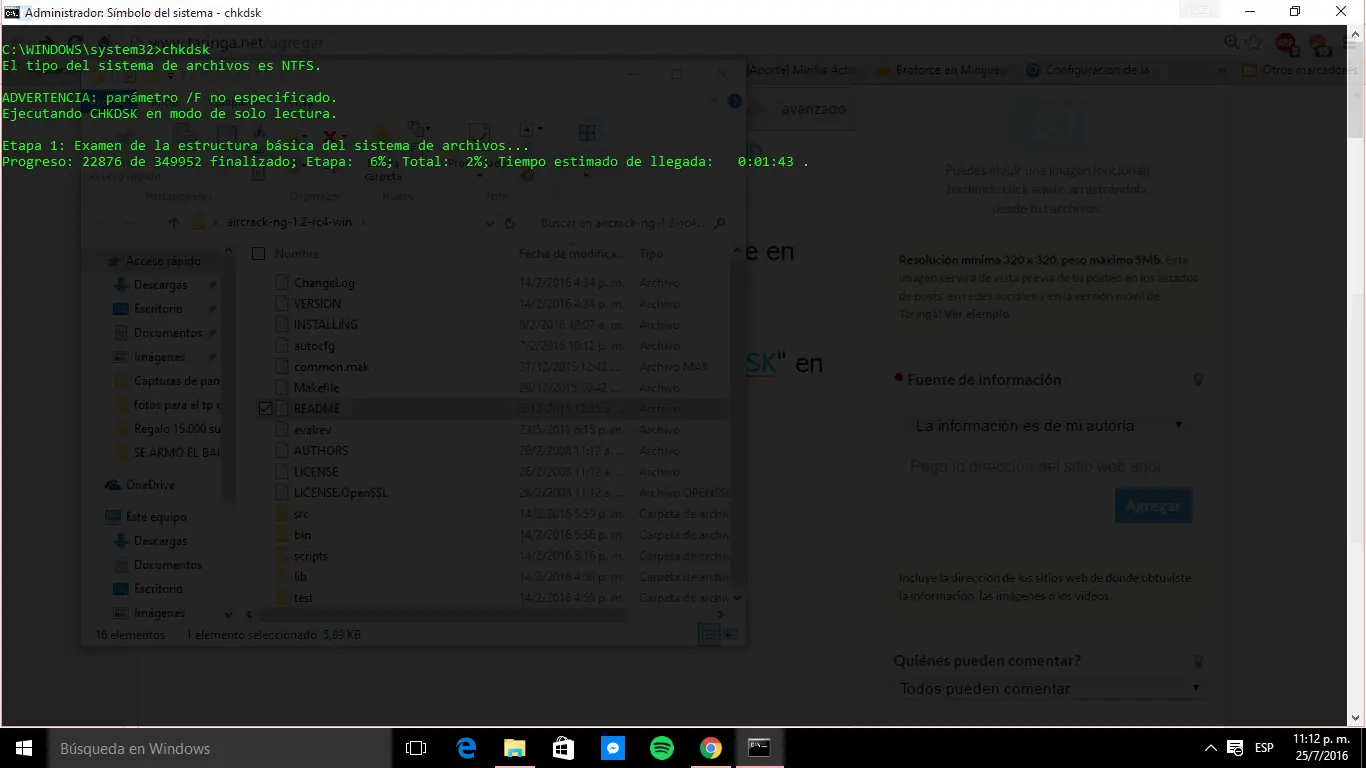1366x768 pixels.
Task: Switch Explorer to the details view icon
Action: (x=709, y=633)
